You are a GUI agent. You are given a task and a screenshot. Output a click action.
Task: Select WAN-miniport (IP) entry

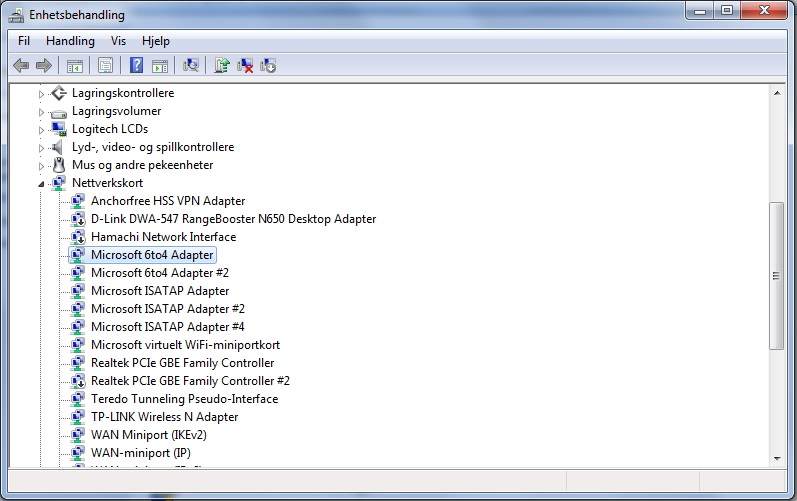tap(141, 453)
